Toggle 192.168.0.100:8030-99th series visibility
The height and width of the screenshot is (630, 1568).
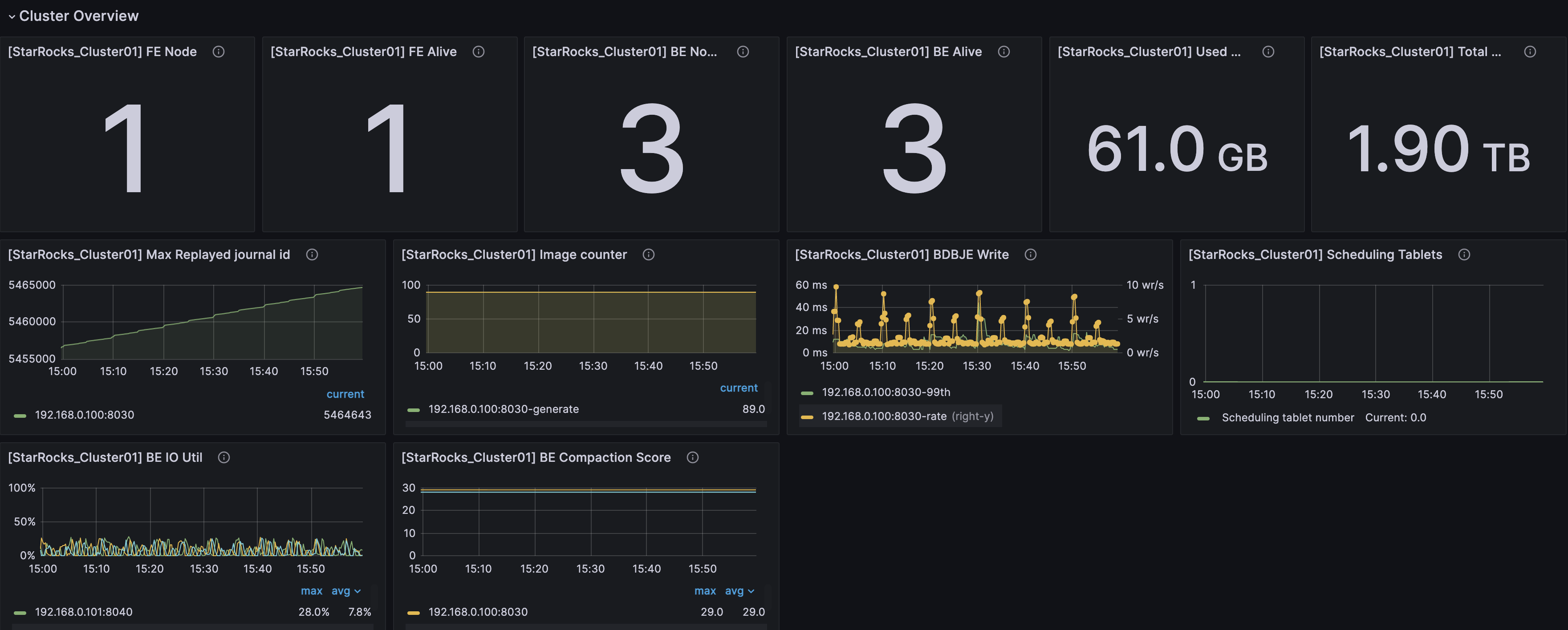coord(886,392)
